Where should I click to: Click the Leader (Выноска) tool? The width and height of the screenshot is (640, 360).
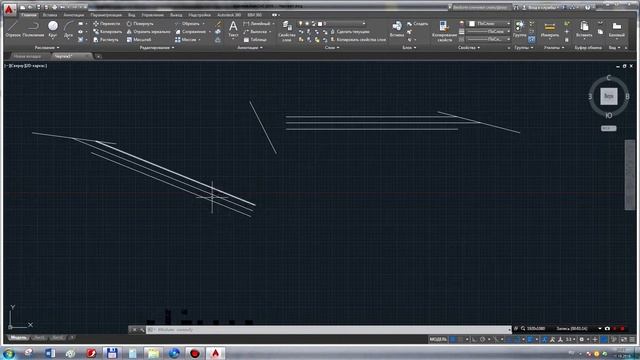click(255, 31)
